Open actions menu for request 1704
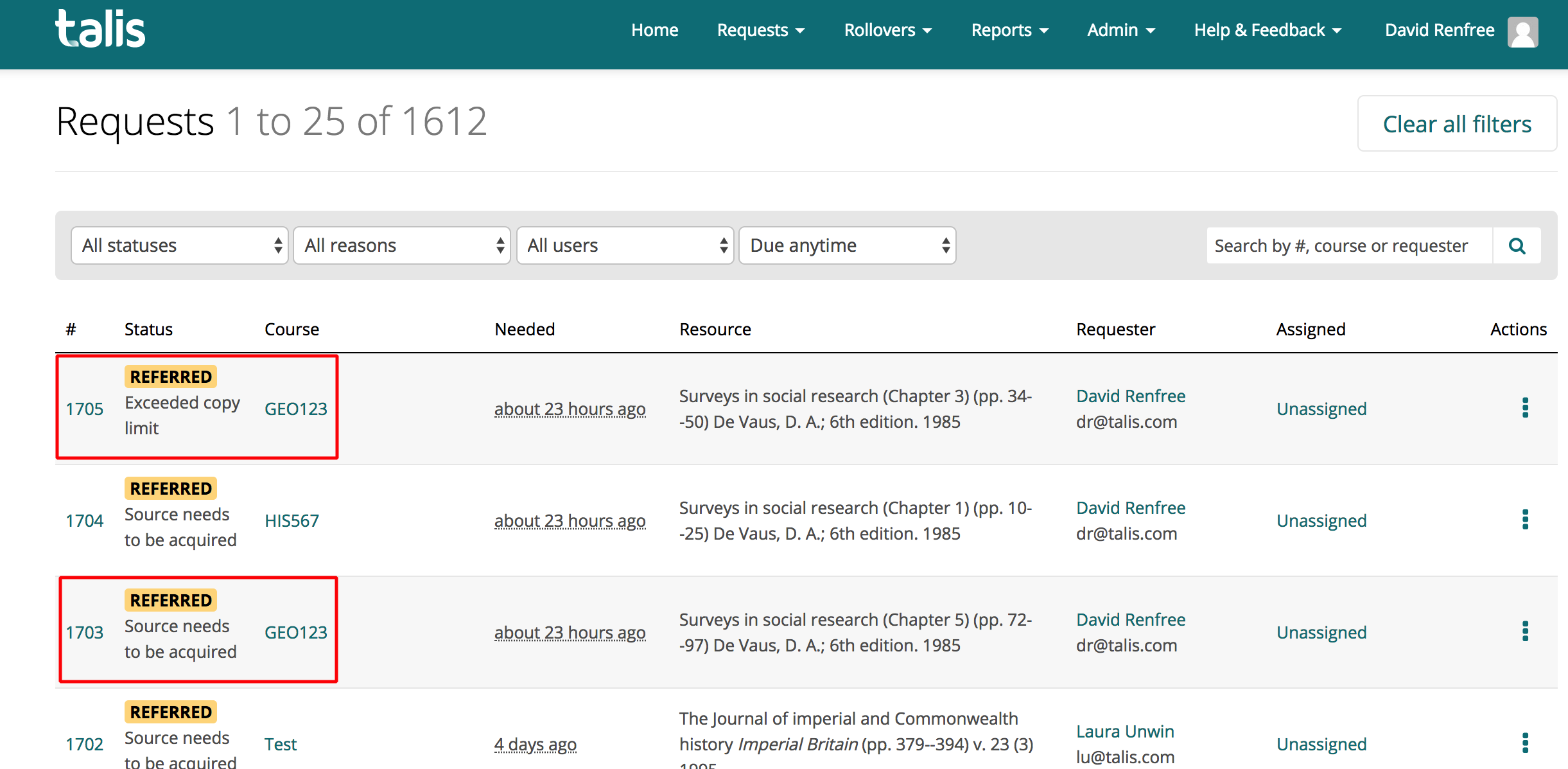 [x=1524, y=520]
